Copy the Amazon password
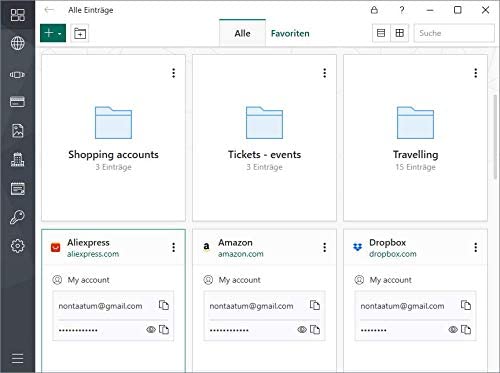Image resolution: width=500 pixels, height=373 pixels. pyautogui.click(x=315, y=330)
